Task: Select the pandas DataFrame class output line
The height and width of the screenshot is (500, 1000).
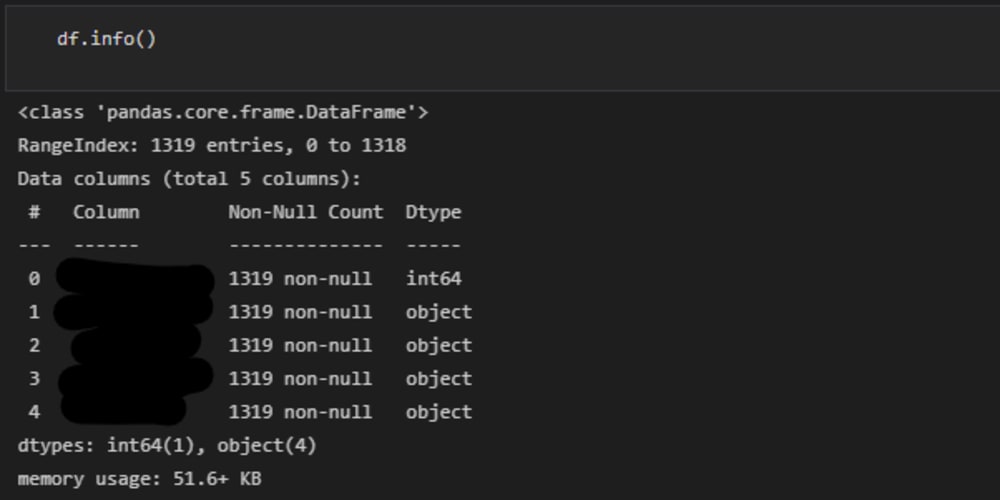Action: 223,112
